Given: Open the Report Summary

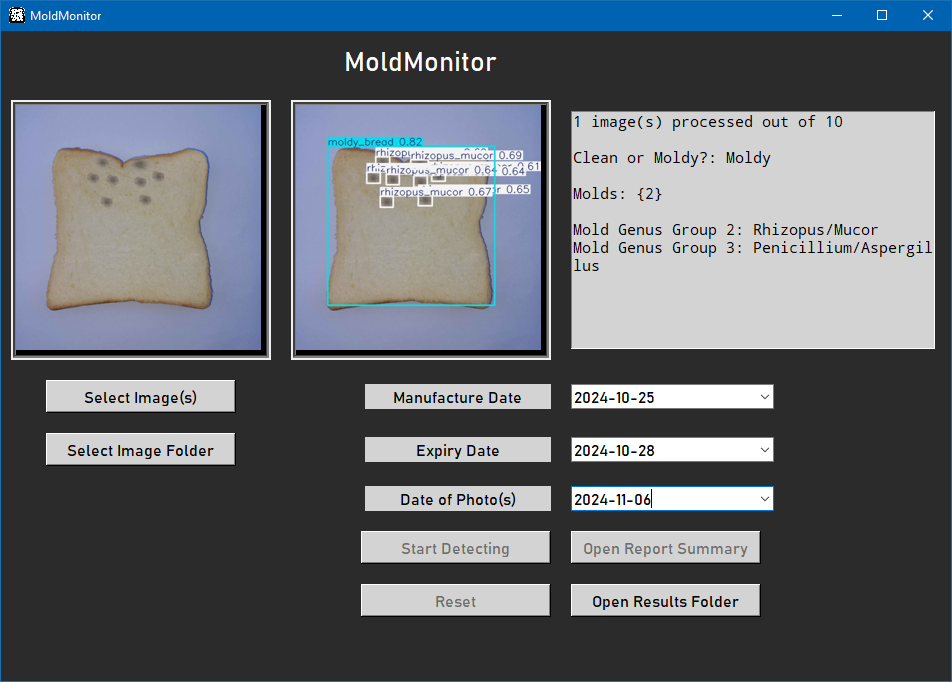Looking at the screenshot, I should point(665,548).
